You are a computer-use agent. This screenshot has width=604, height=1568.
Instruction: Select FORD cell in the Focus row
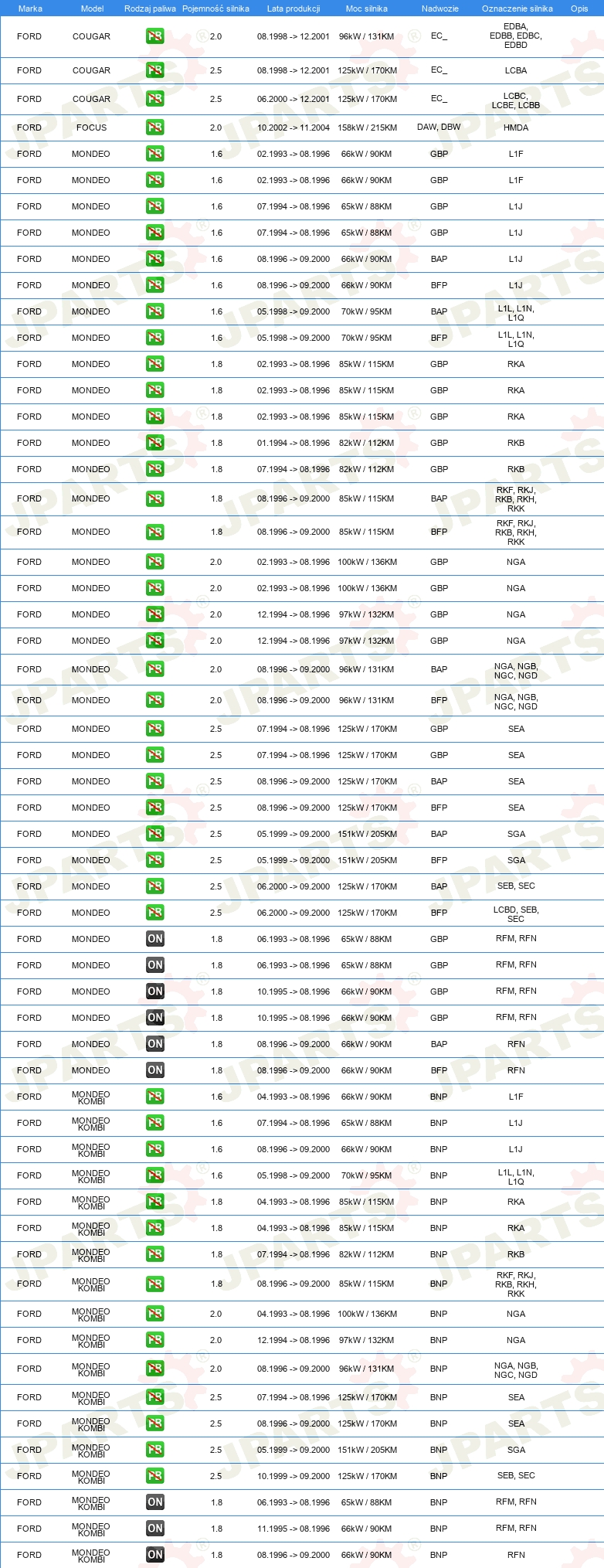(29, 128)
